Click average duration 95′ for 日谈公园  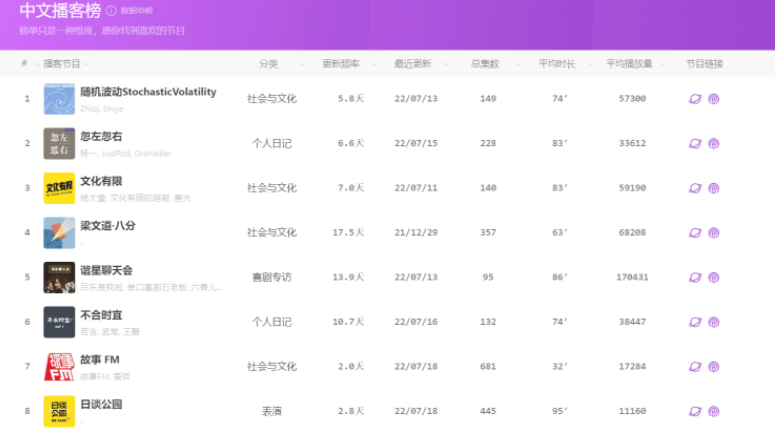click(x=560, y=411)
